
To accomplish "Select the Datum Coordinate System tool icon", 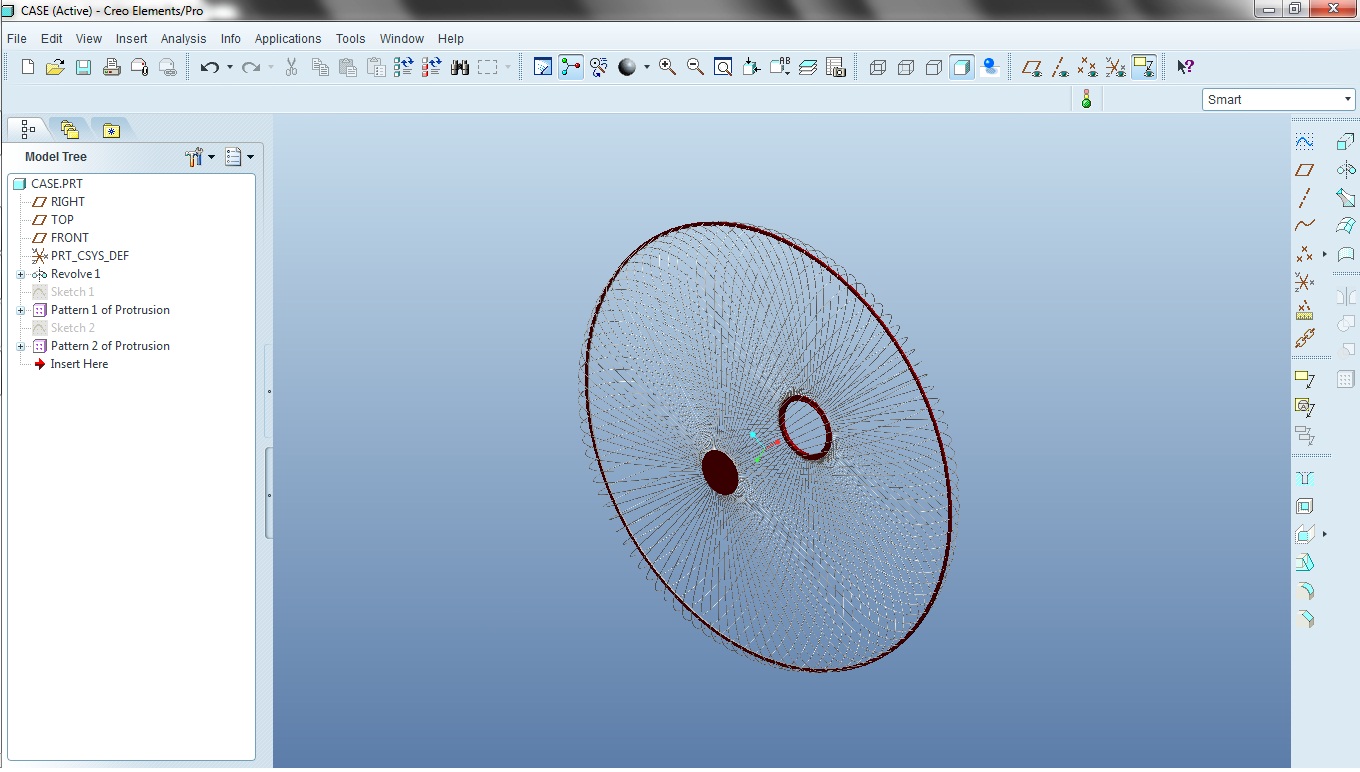I will [x=1304, y=282].
